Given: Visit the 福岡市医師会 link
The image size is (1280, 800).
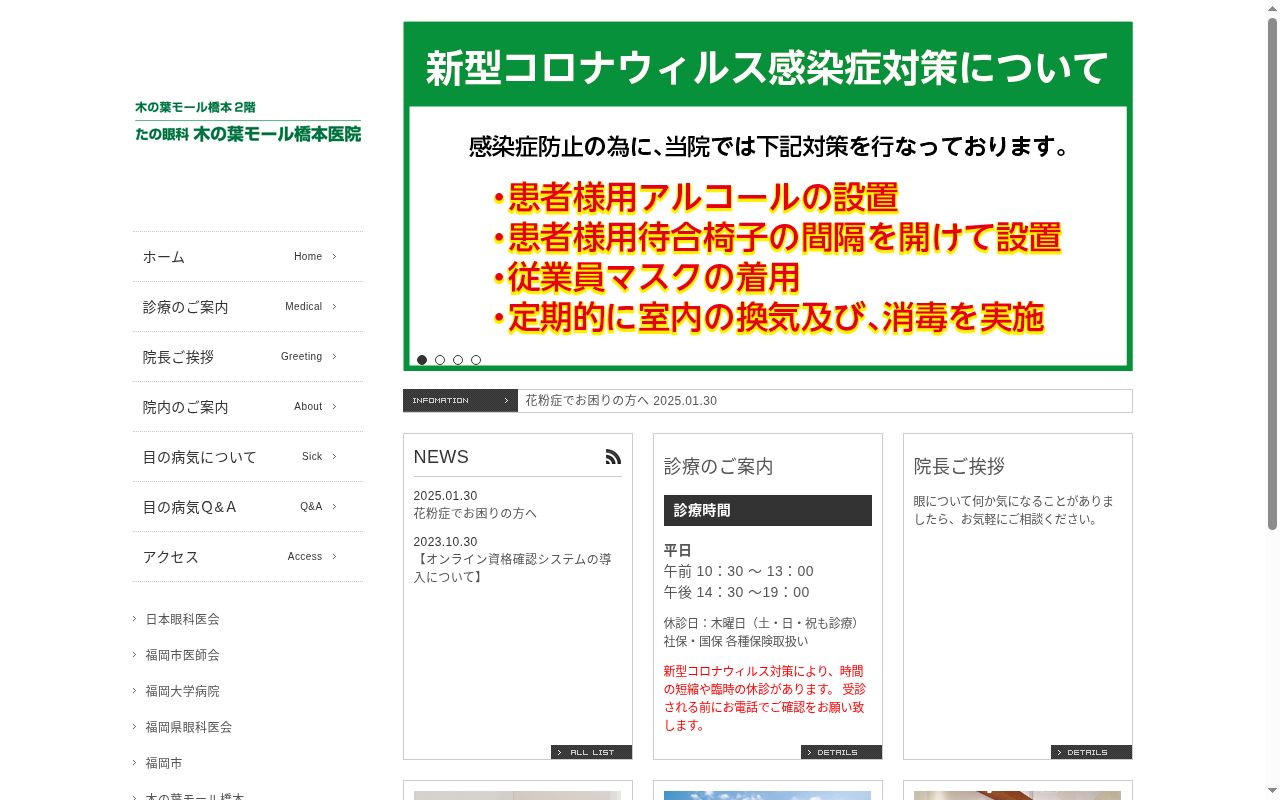Looking at the screenshot, I should [x=182, y=655].
